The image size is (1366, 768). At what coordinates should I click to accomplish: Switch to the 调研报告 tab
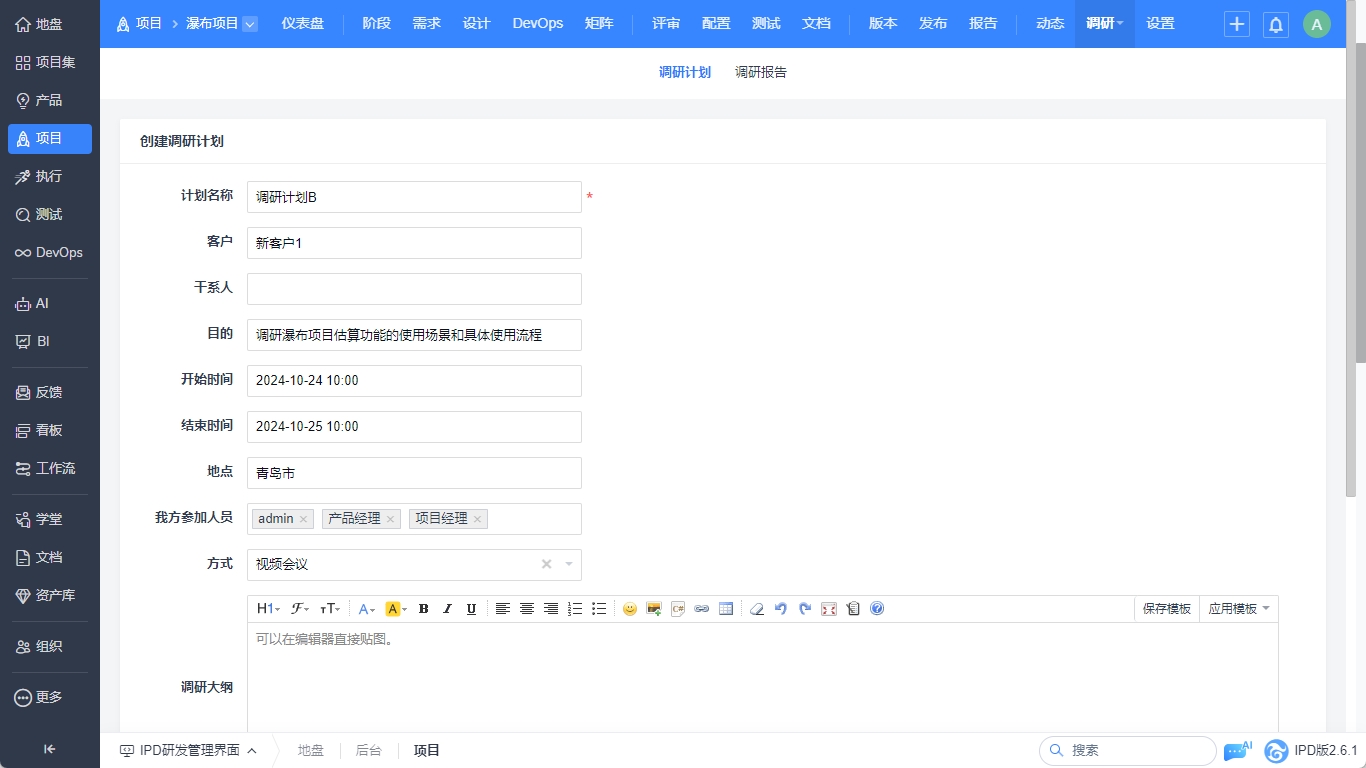coord(761,72)
